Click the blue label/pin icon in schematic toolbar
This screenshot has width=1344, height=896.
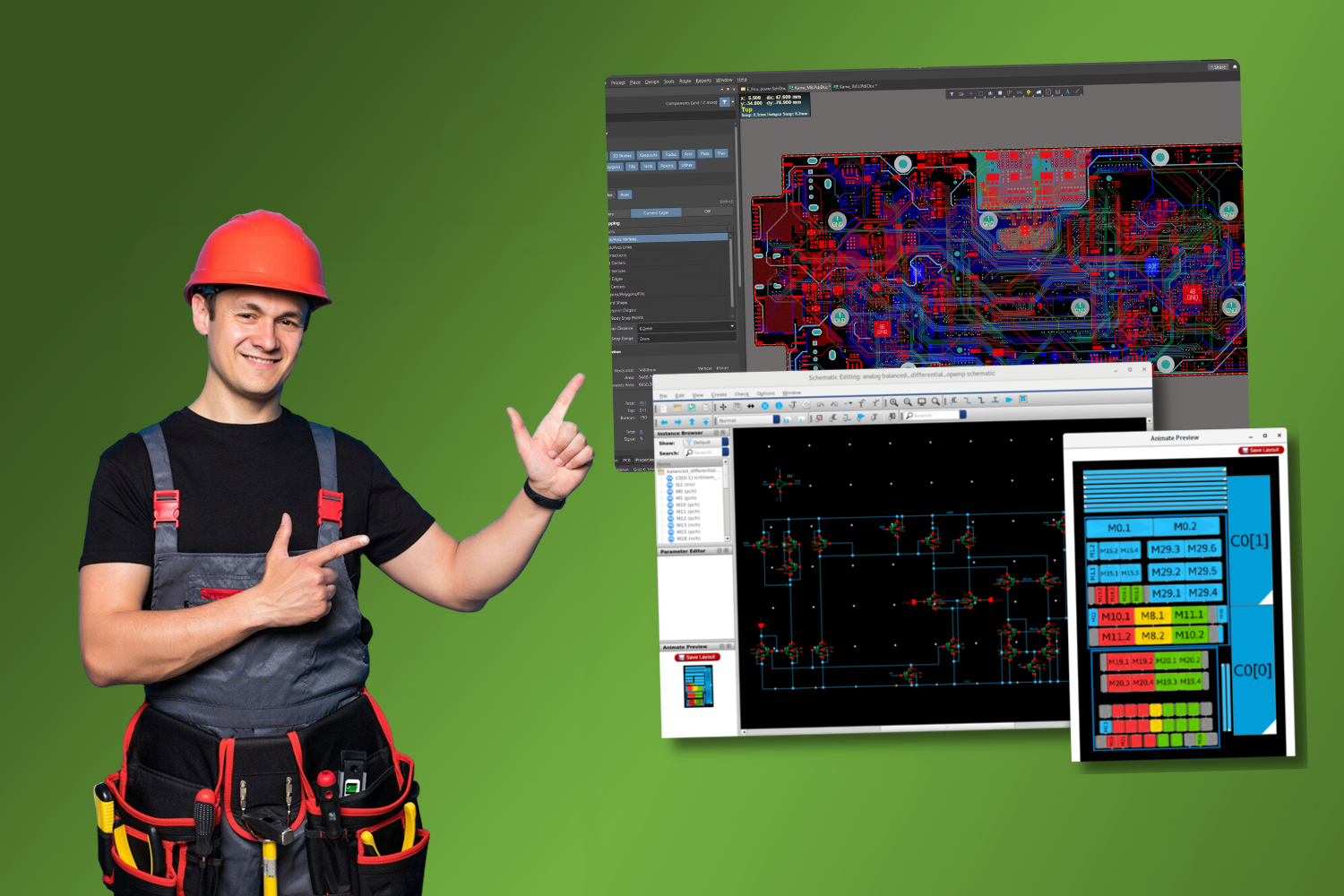pos(1009,400)
